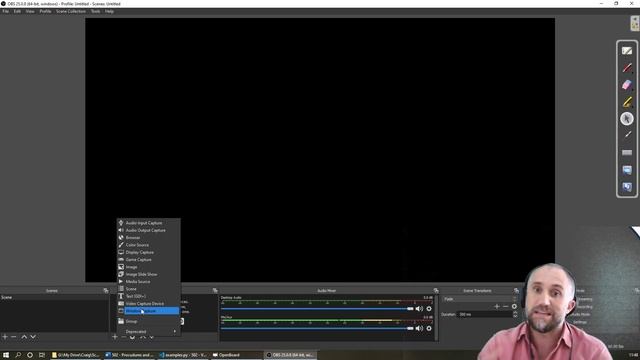Select the laser pointer tool
Screen dimensions: 640x360
click(627, 135)
